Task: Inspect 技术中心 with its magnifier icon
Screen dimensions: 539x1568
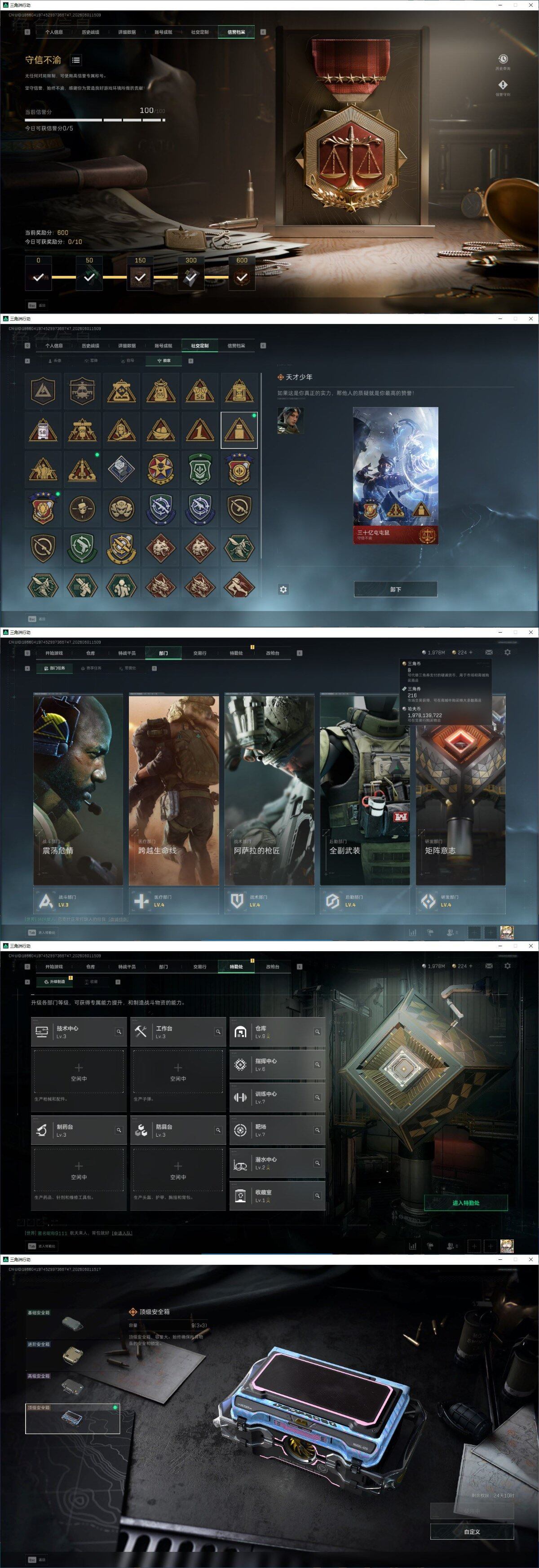Action: 119,1032
